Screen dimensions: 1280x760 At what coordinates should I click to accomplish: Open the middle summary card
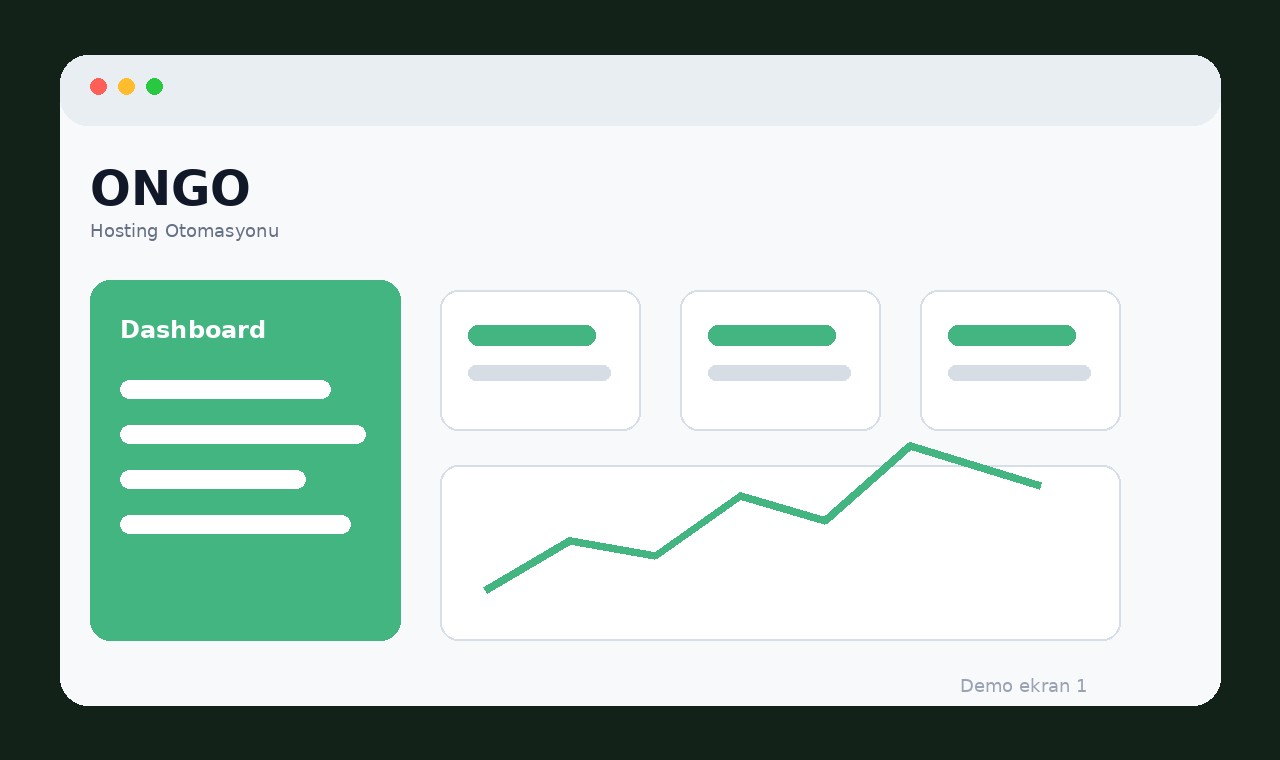pos(780,360)
